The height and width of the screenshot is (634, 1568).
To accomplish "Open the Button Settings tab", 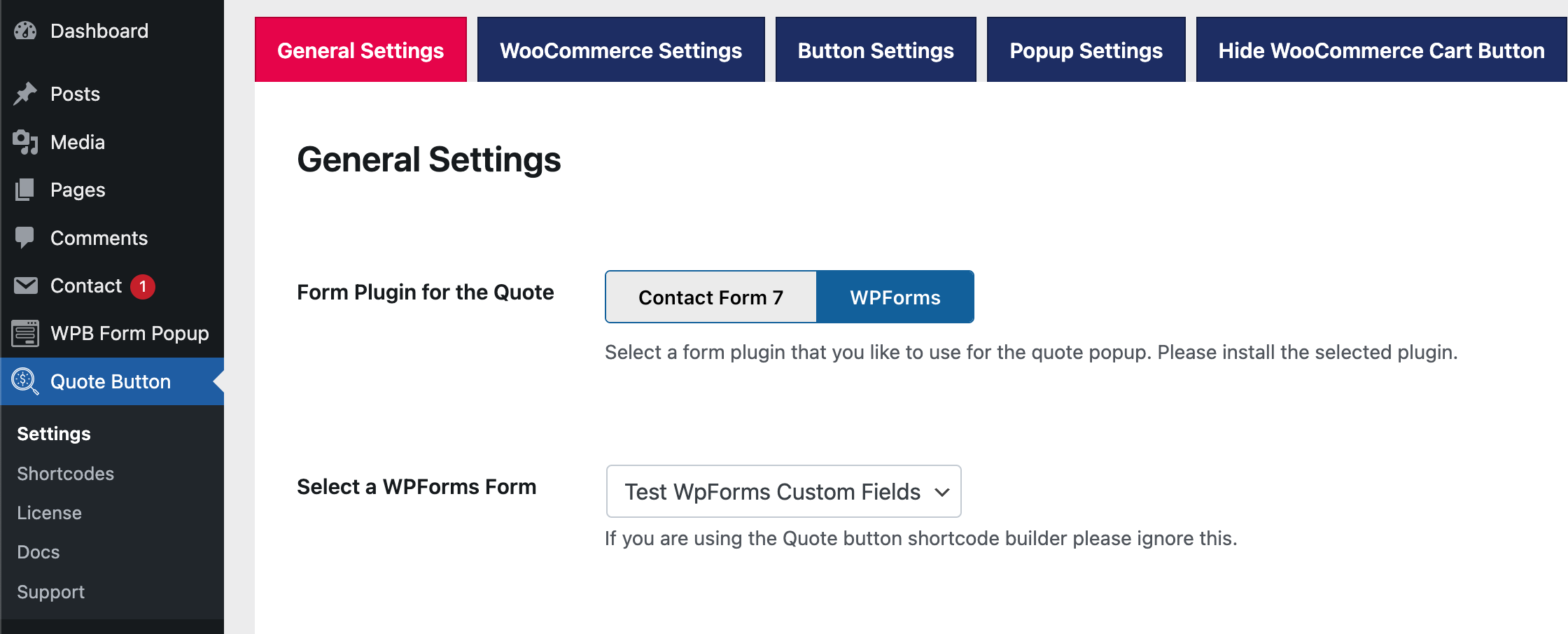I will pos(874,50).
